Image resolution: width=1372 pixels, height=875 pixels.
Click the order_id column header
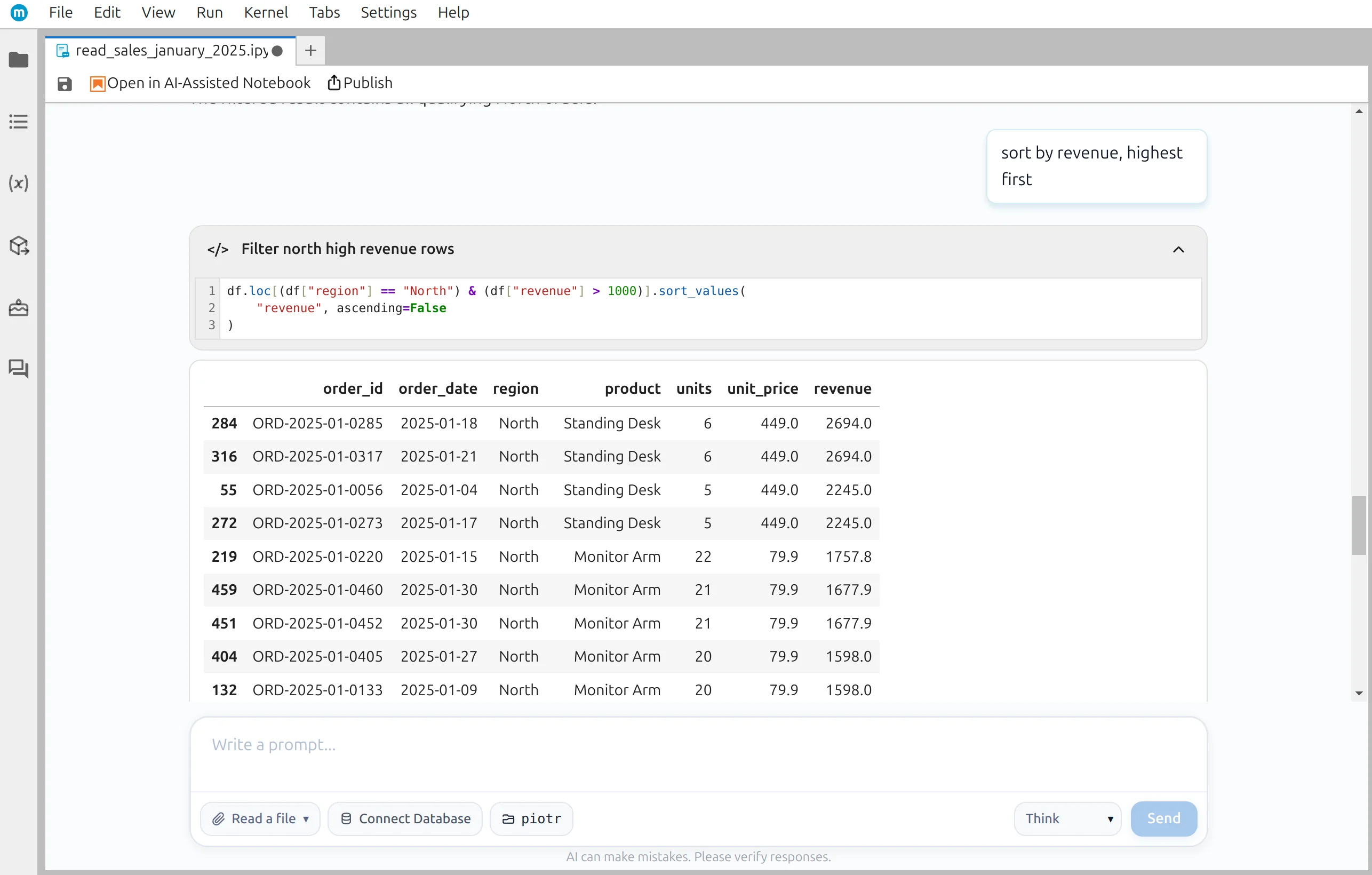coord(352,389)
